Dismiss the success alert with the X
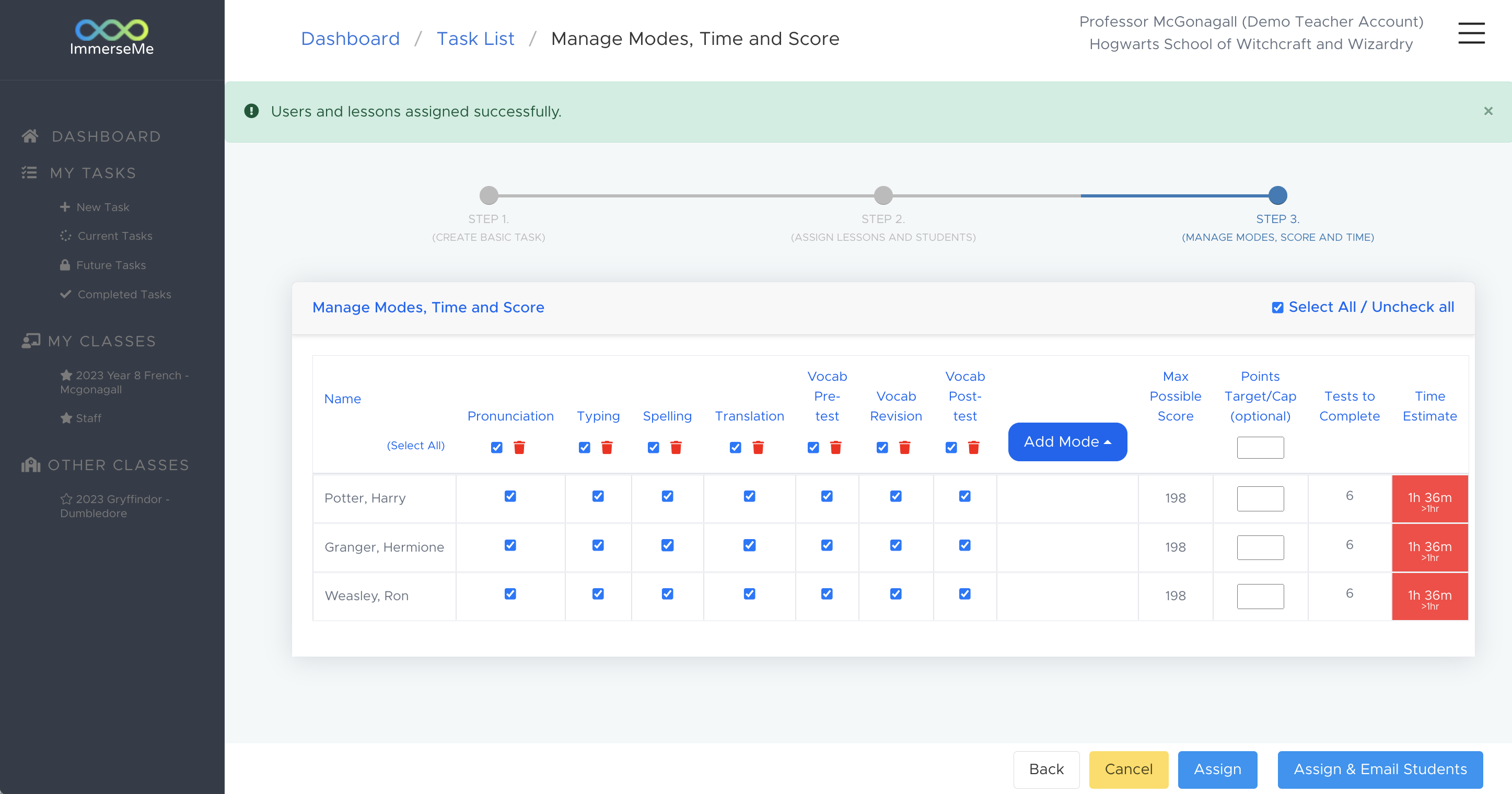 click(1488, 111)
